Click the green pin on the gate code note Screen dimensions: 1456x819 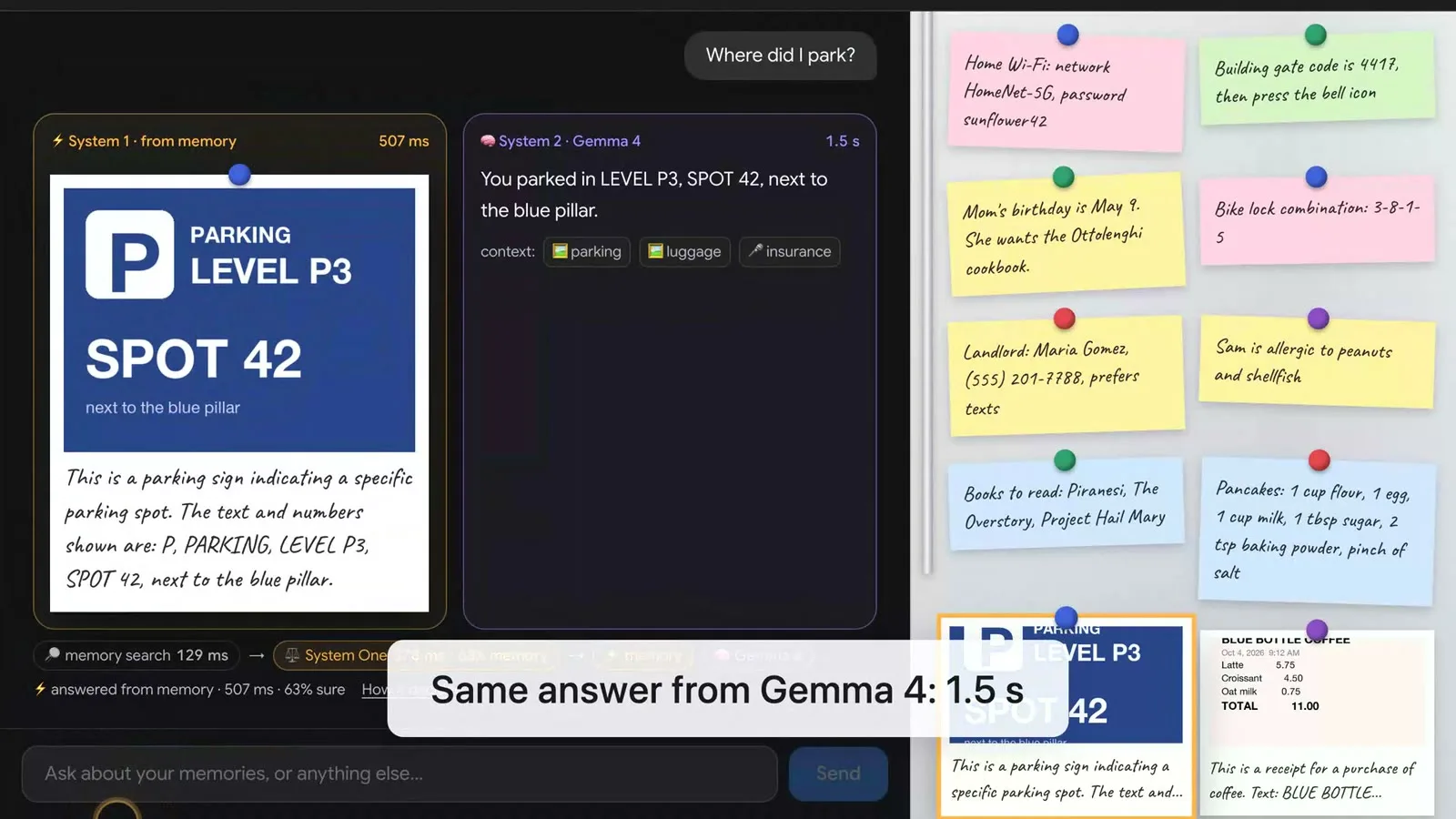pos(1315,35)
